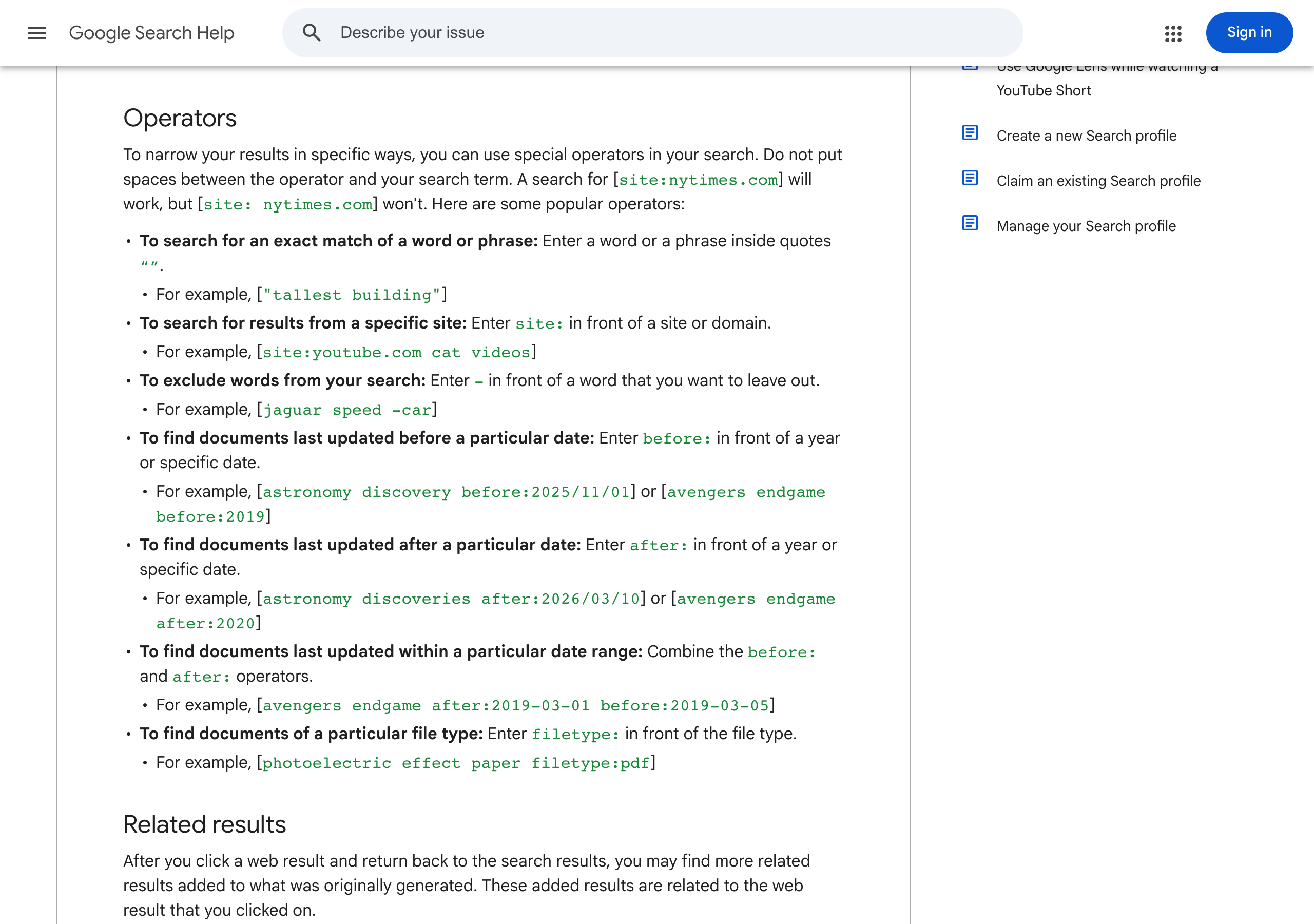Click article icon beside Manage your Search profile
The height and width of the screenshot is (924, 1314).
(970, 223)
